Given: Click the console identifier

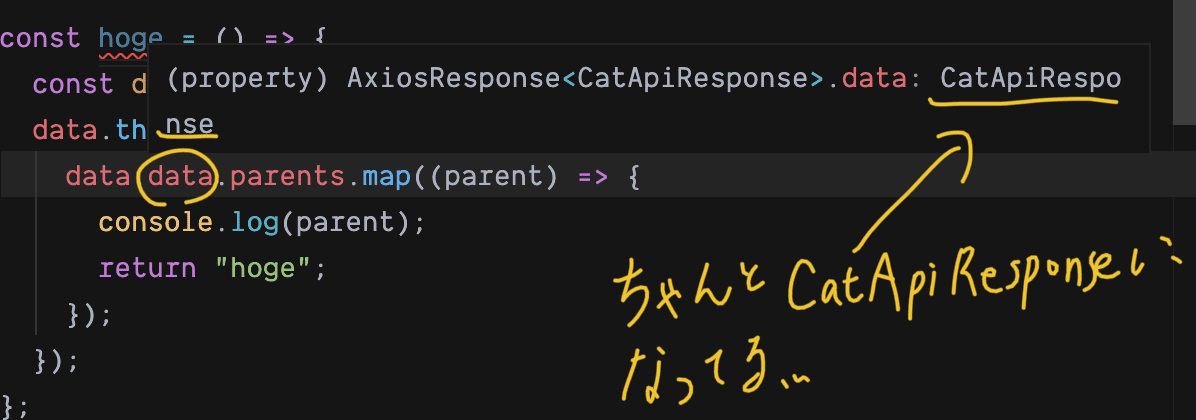Looking at the screenshot, I should coord(156,222).
